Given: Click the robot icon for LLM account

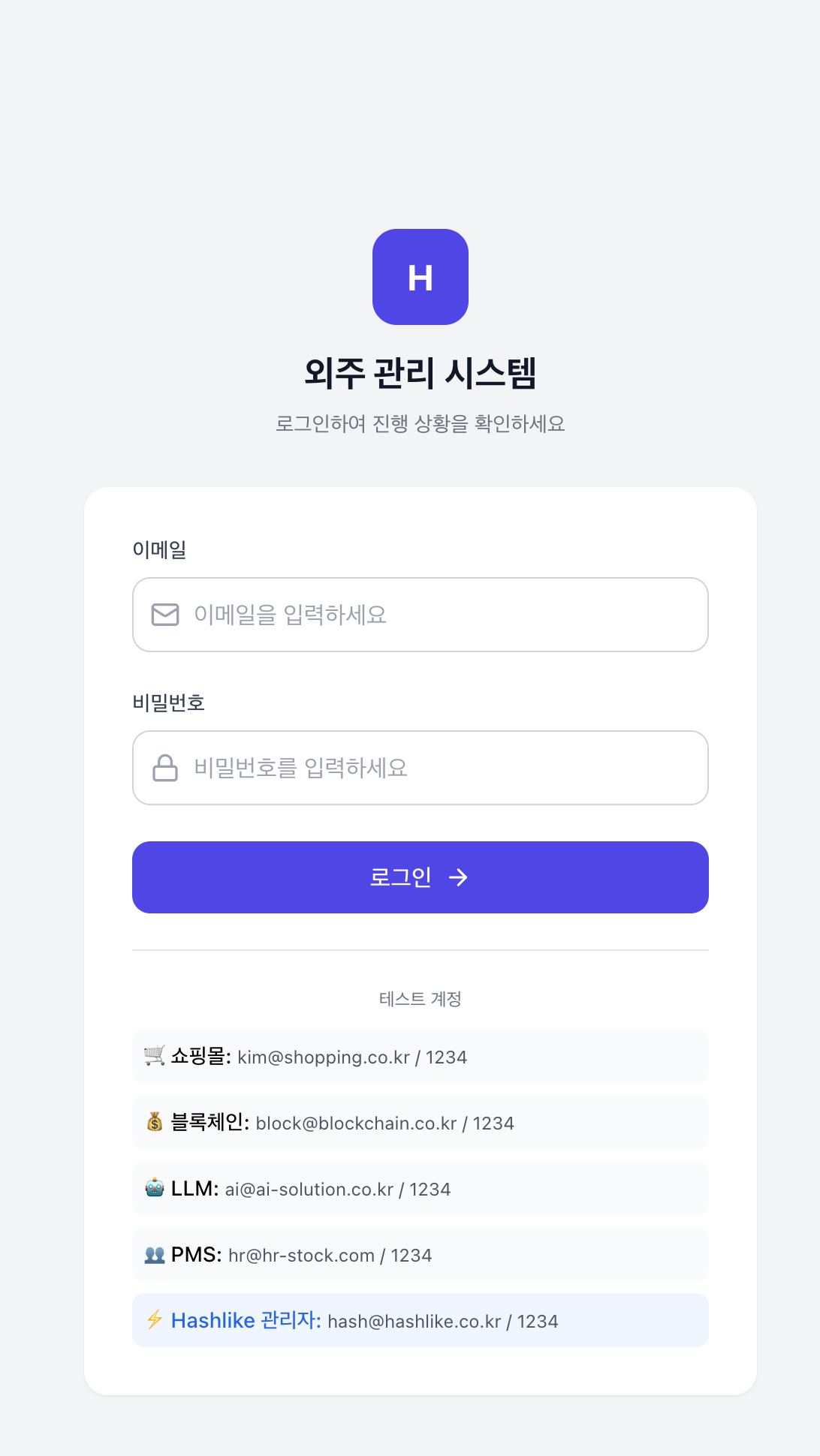Looking at the screenshot, I should [154, 1187].
